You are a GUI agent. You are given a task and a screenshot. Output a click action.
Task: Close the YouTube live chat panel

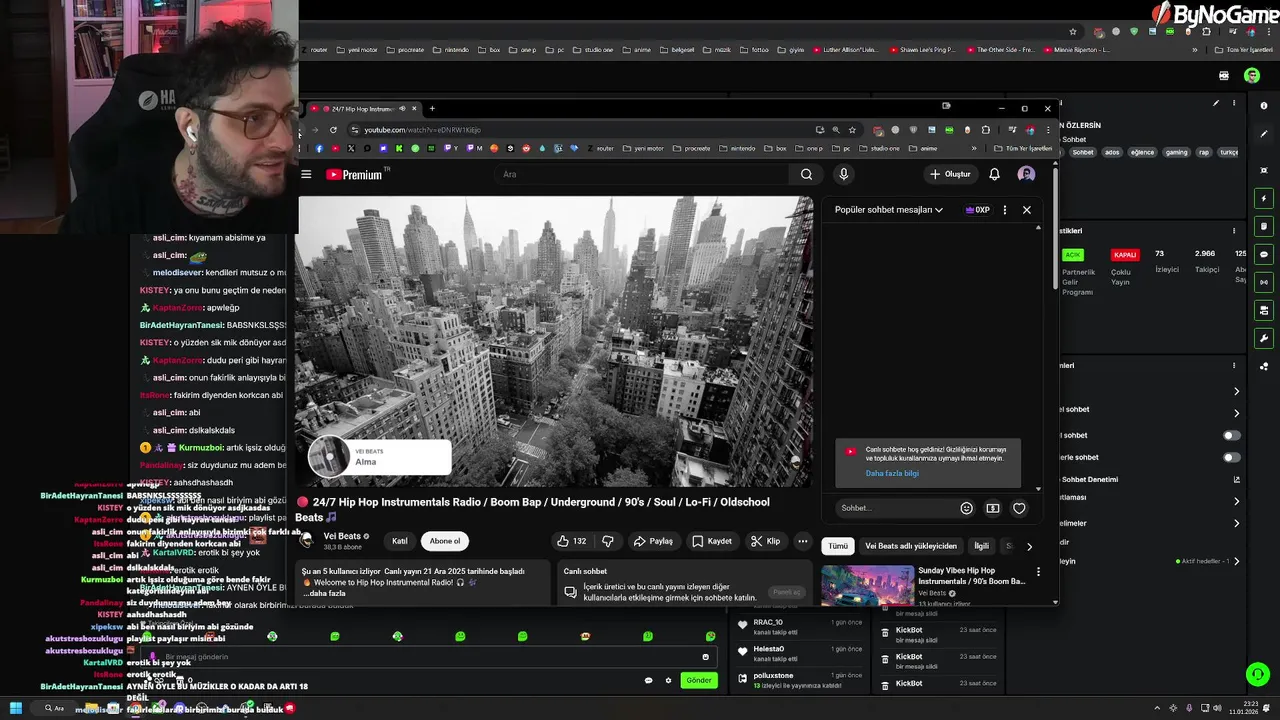[1026, 210]
